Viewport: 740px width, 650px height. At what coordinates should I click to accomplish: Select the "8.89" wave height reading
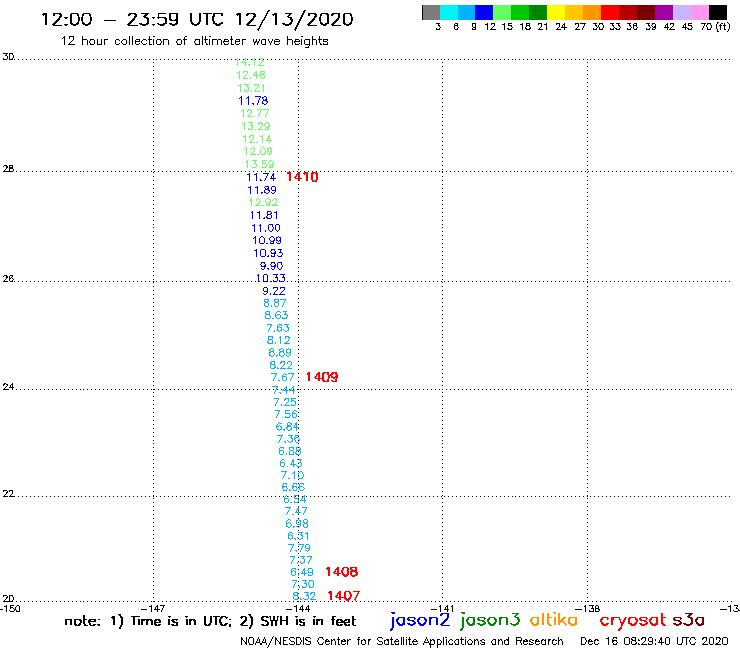coord(280,353)
